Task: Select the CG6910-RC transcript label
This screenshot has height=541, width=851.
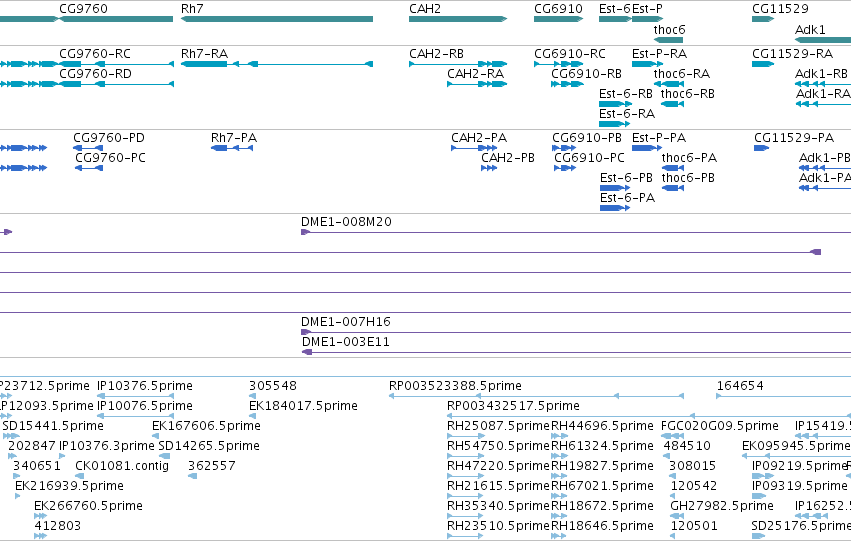Action: [570, 54]
